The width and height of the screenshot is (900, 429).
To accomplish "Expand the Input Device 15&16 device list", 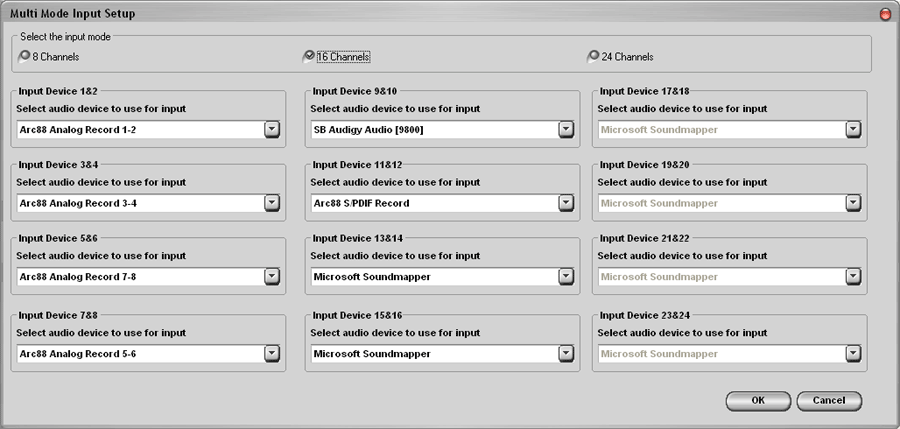I will [x=565, y=352].
